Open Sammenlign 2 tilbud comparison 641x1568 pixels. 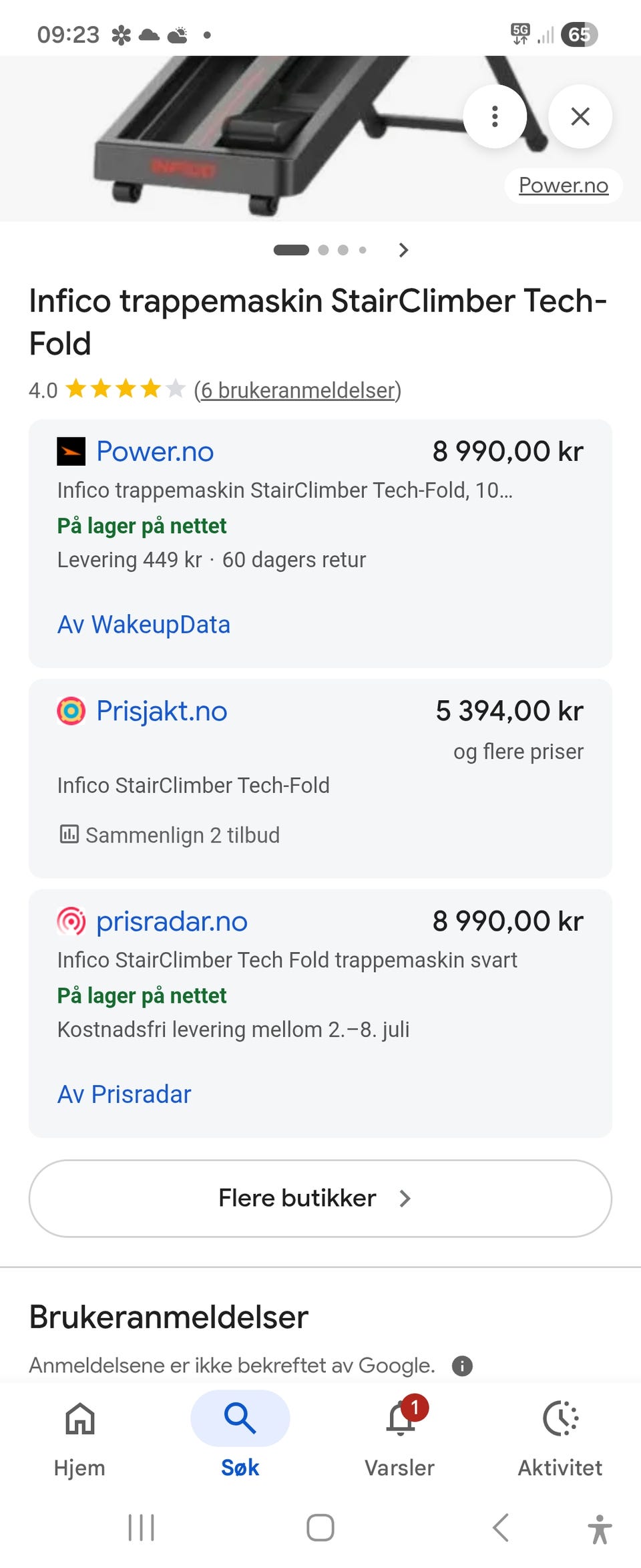[170, 835]
